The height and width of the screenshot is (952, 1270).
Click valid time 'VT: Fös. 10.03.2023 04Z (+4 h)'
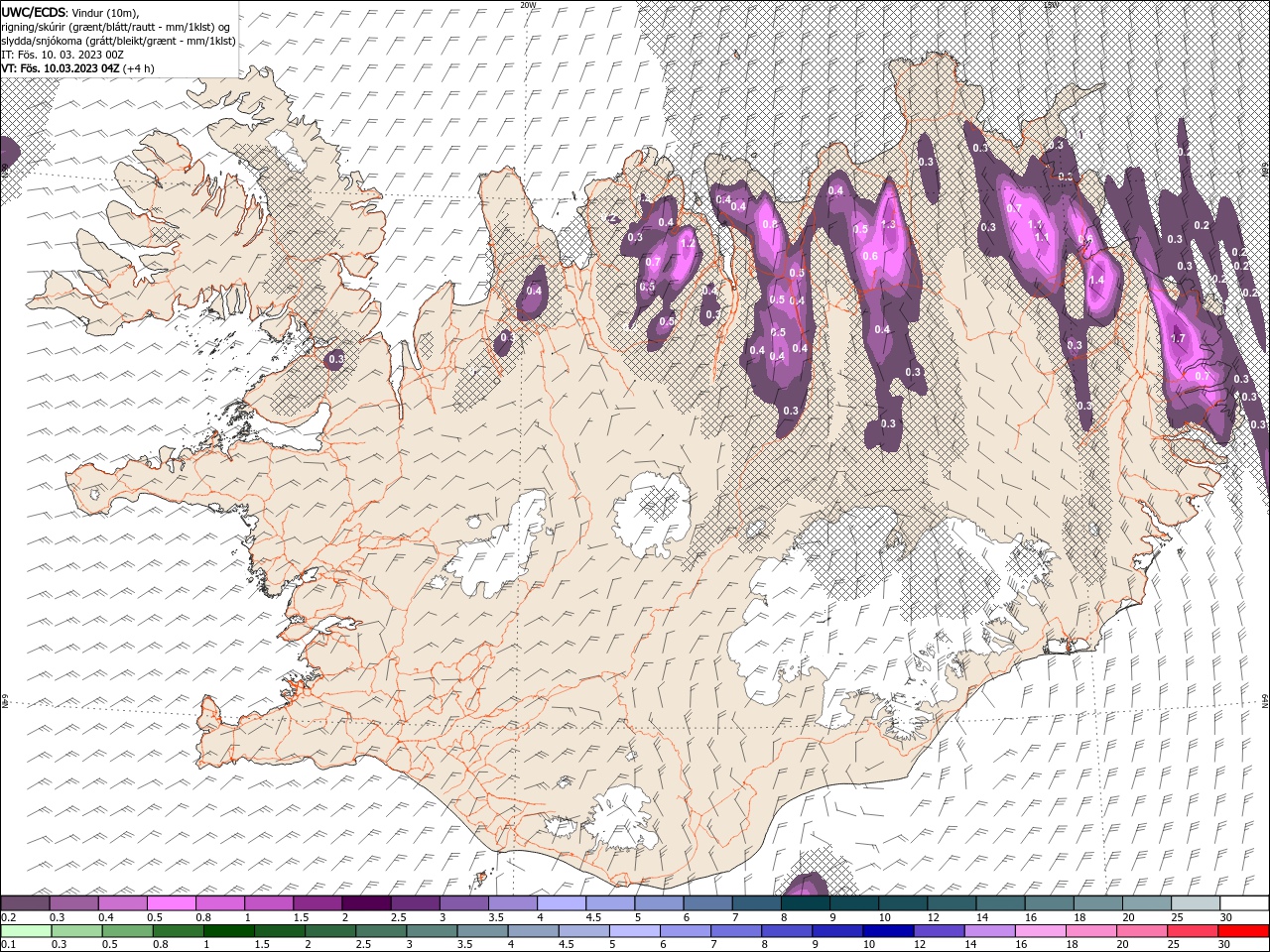click(76, 68)
